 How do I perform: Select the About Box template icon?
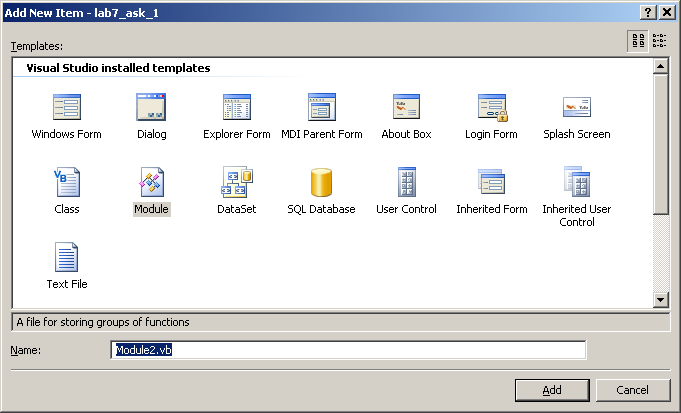click(407, 106)
